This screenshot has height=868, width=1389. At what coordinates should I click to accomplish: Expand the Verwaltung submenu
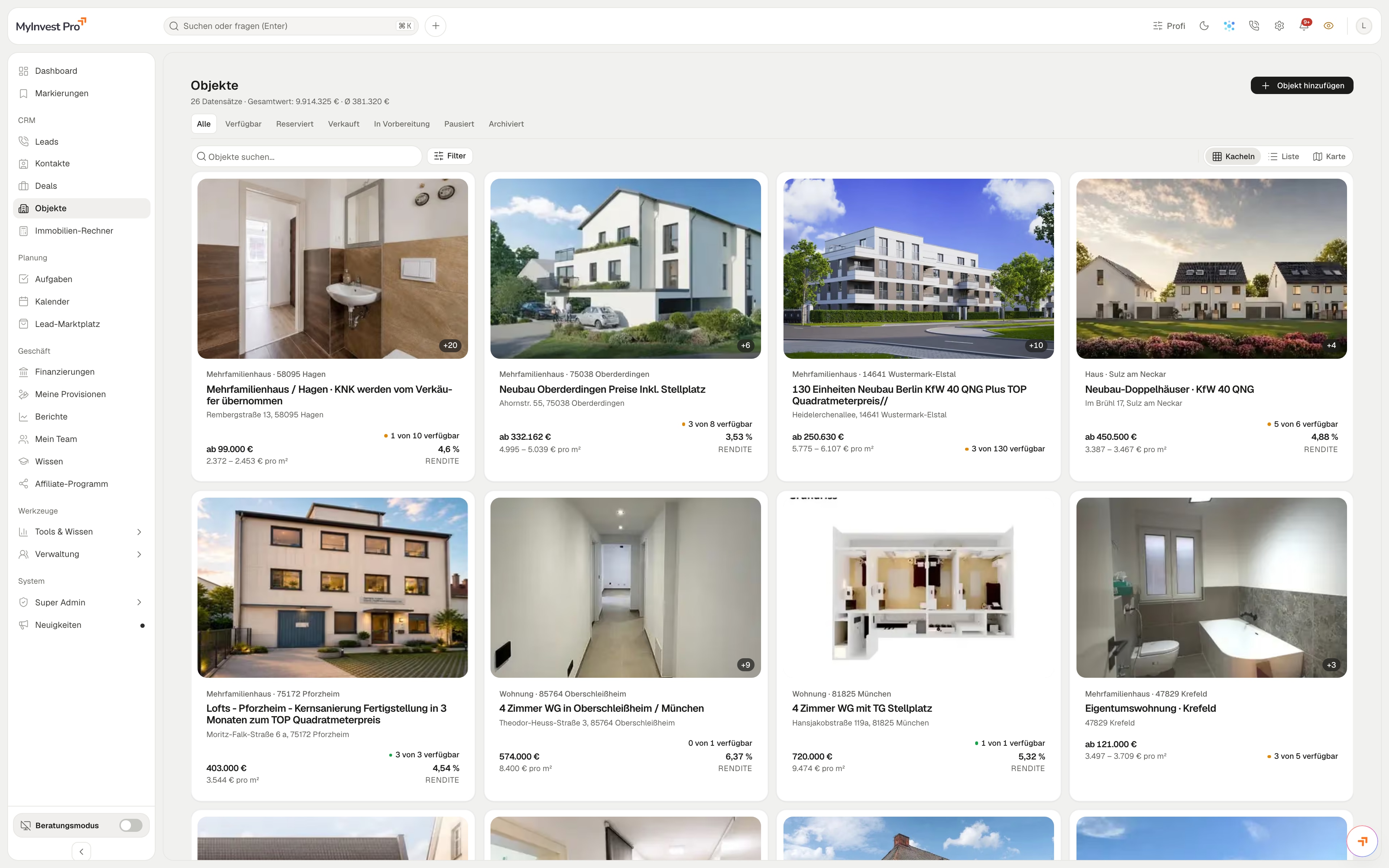(81, 554)
